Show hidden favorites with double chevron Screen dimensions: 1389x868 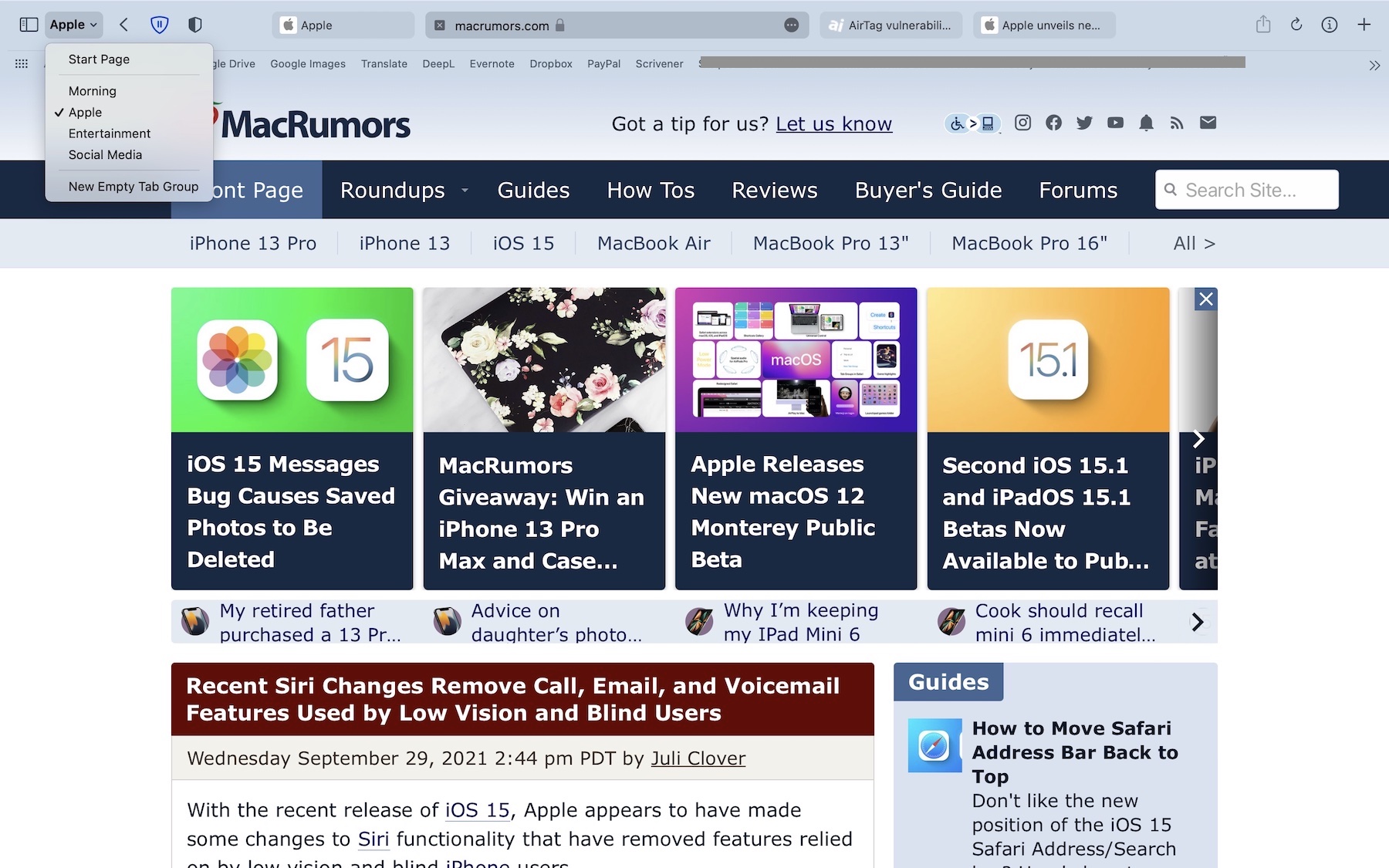(x=1374, y=65)
